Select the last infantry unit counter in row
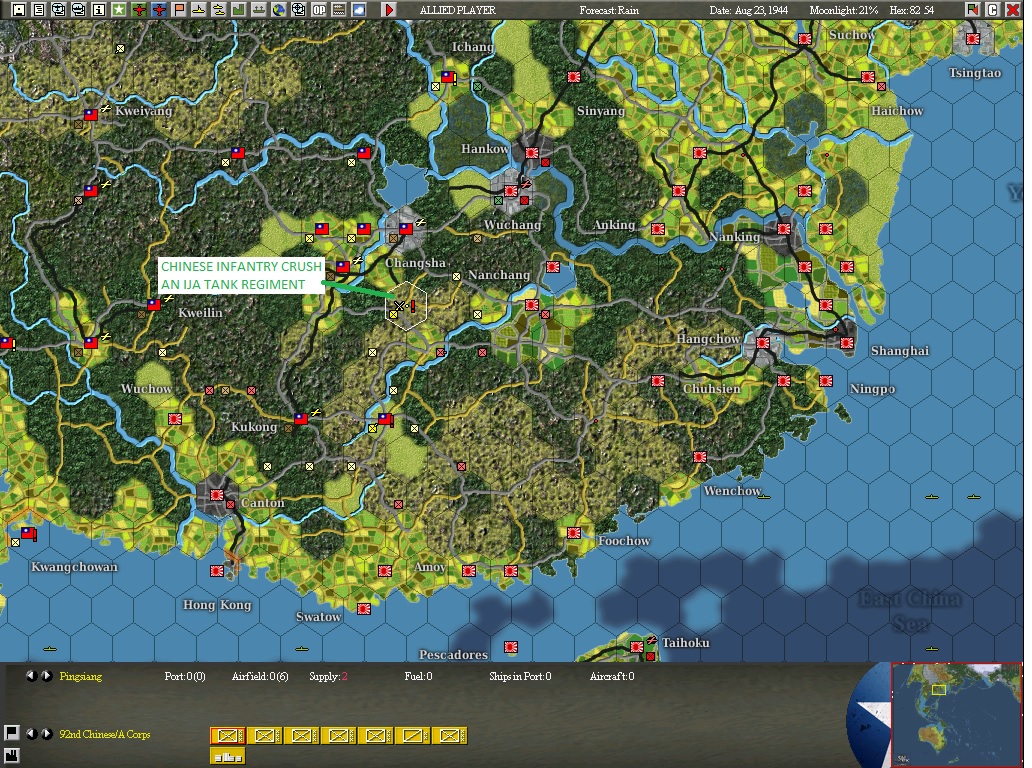 450,735
